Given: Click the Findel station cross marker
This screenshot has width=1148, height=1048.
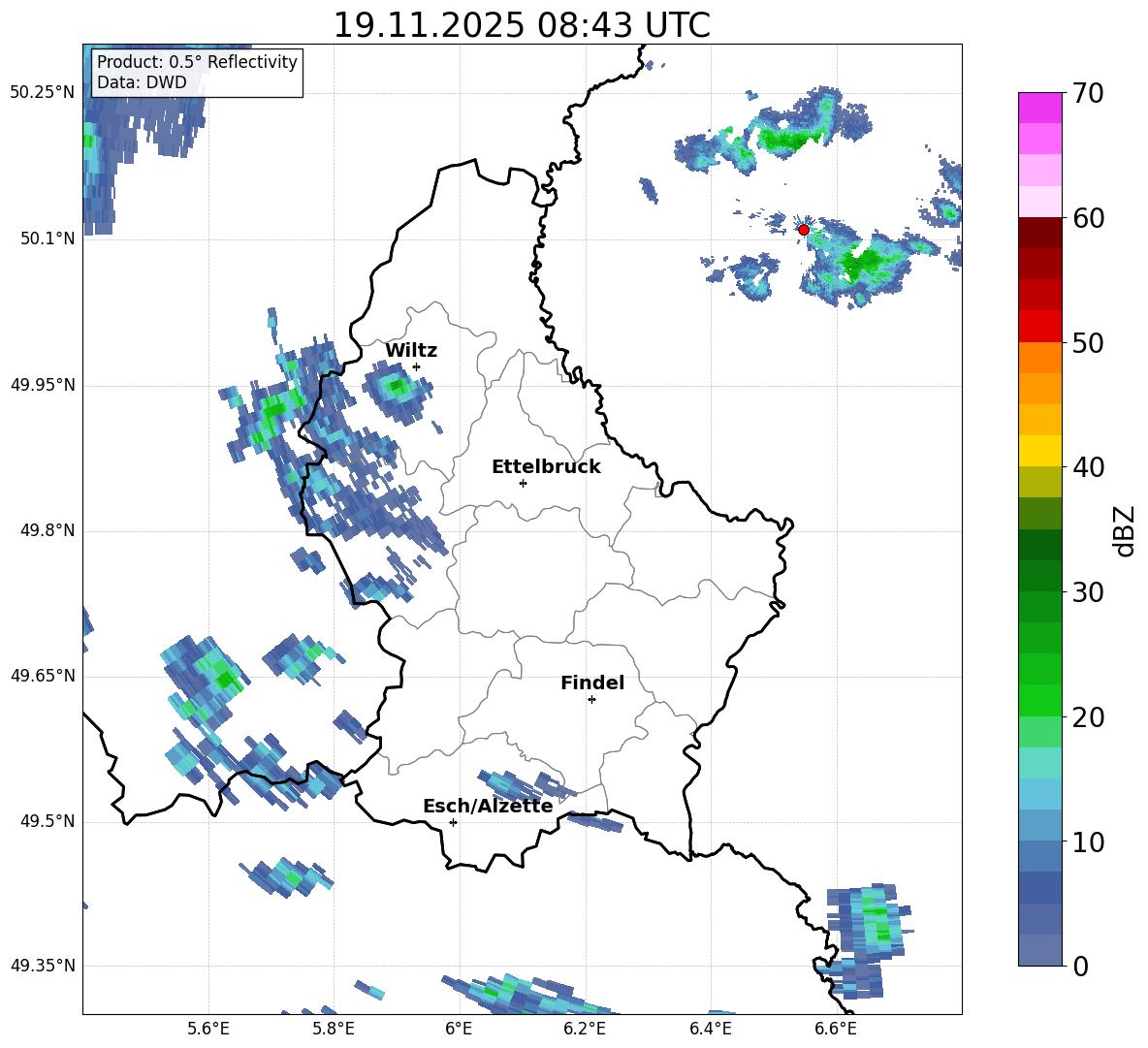Looking at the screenshot, I should point(591,700).
